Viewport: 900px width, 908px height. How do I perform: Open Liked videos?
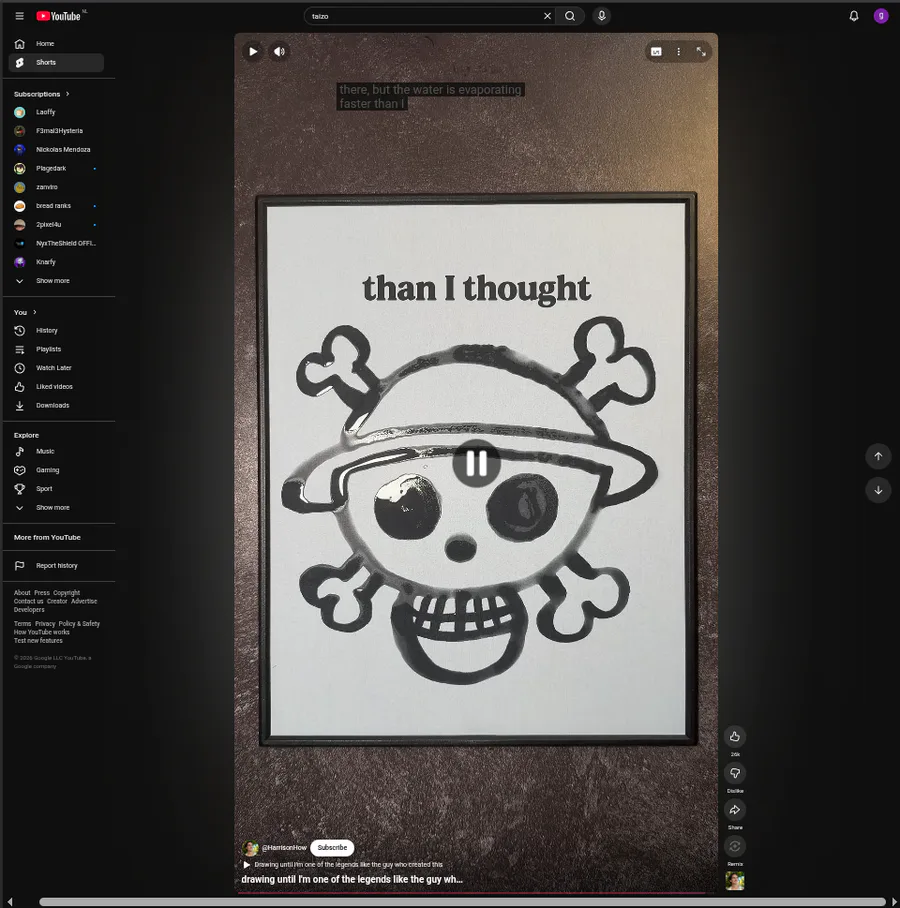(x=56, y=387)
